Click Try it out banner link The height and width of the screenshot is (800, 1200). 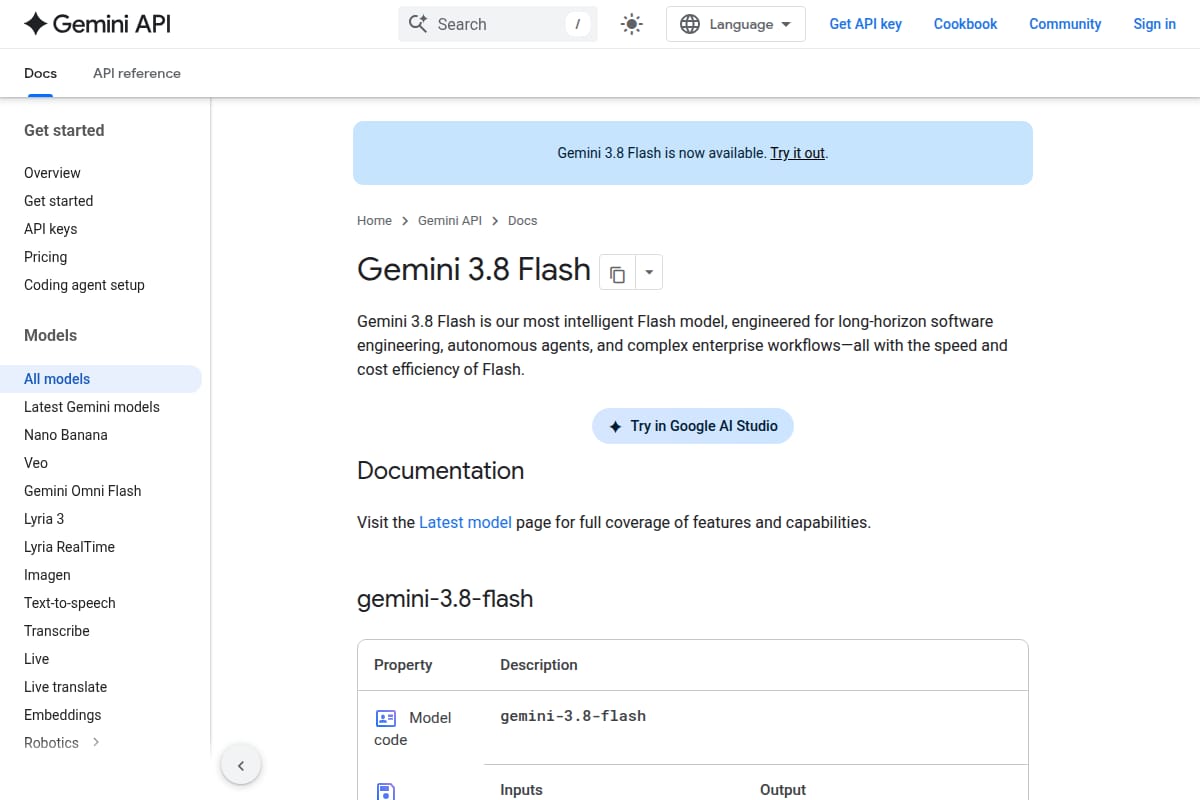[x=797, y=153]
